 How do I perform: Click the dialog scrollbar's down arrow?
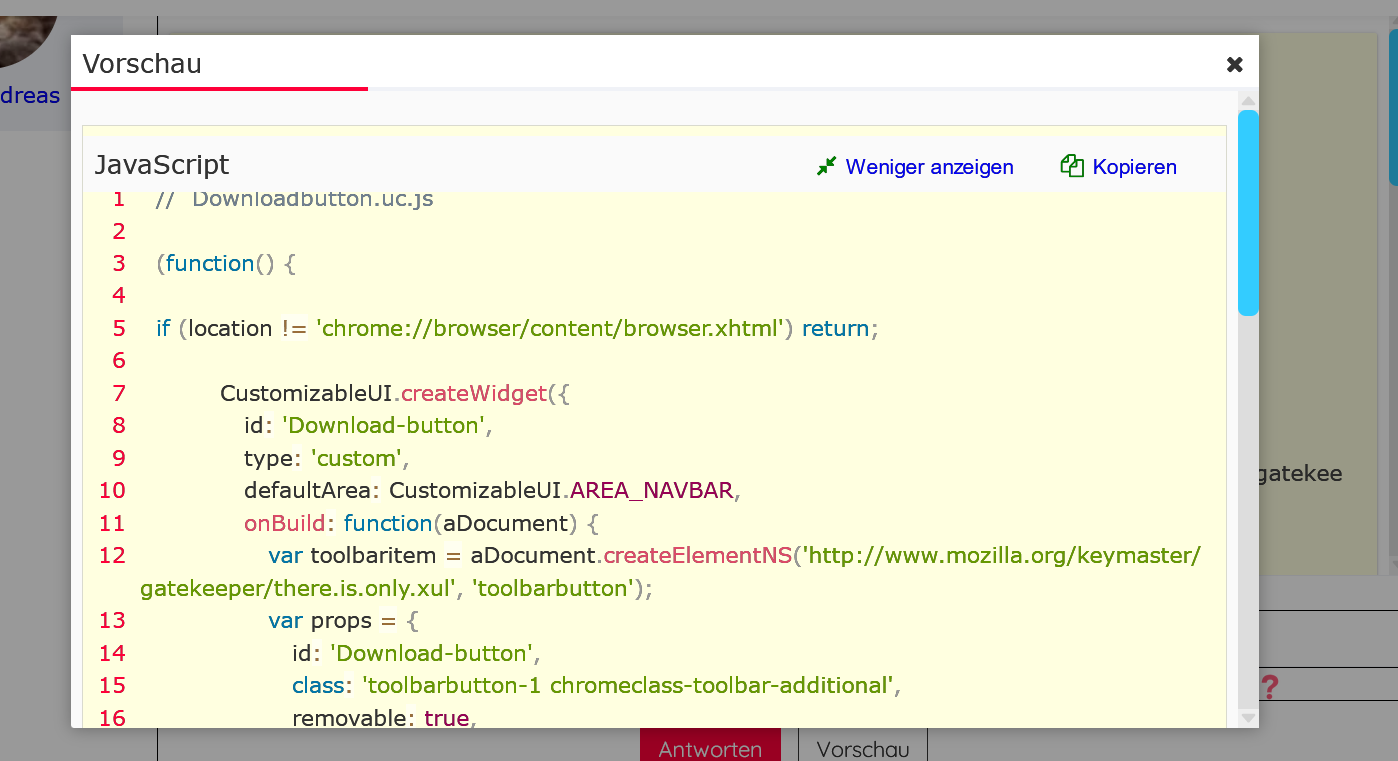tap(1248, 717)
